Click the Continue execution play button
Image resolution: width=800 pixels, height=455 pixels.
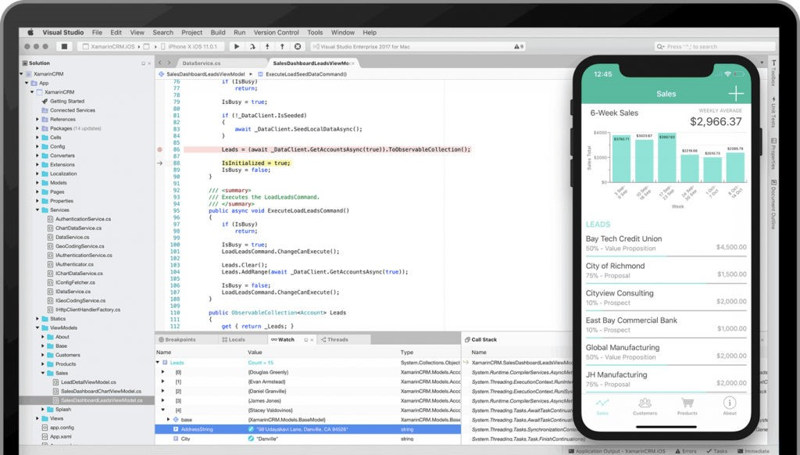pos(236,46)
